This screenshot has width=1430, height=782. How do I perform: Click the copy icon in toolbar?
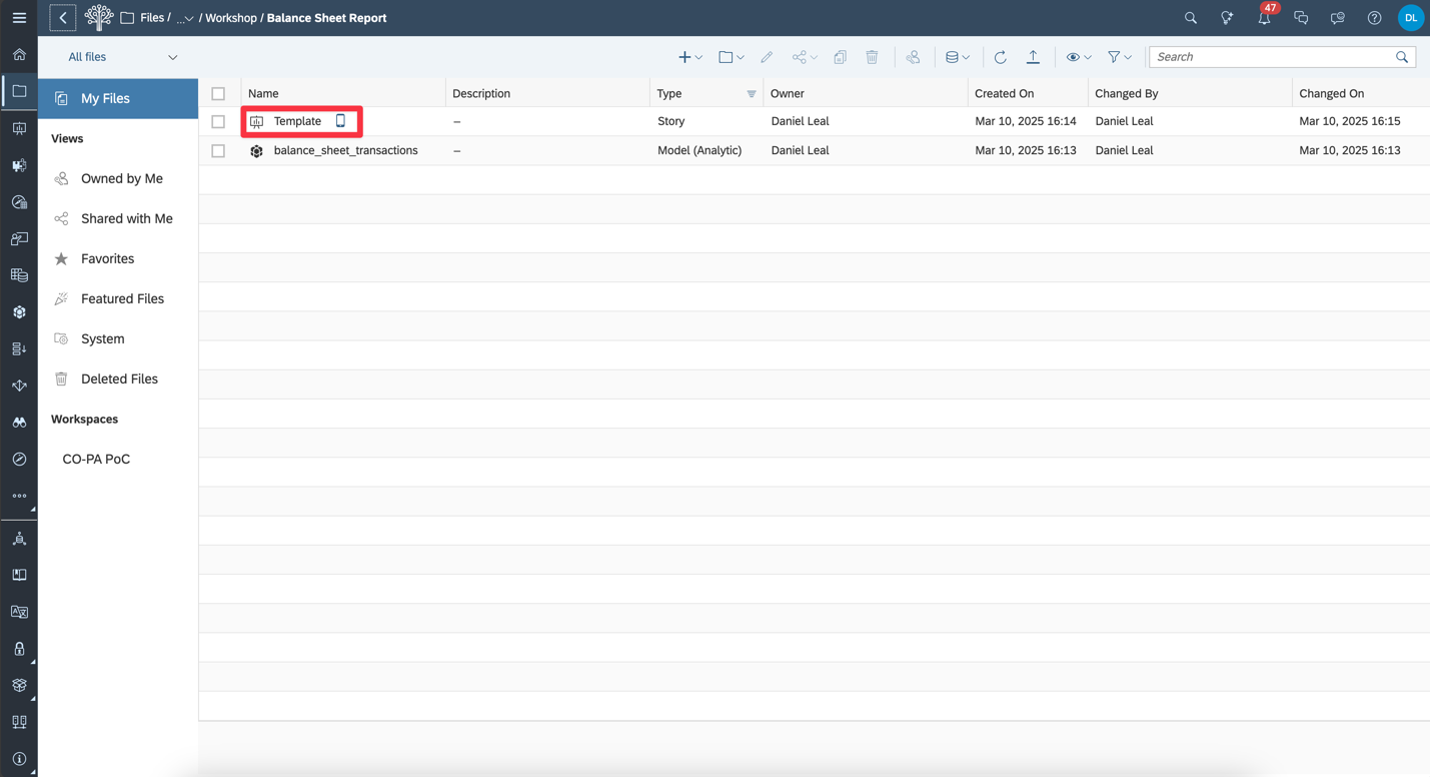pos(840,57)
